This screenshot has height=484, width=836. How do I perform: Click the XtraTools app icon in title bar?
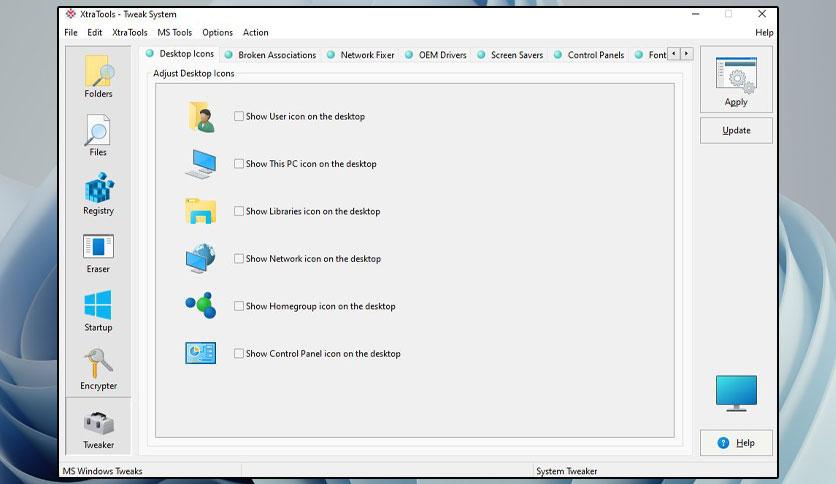click(70, 14)
